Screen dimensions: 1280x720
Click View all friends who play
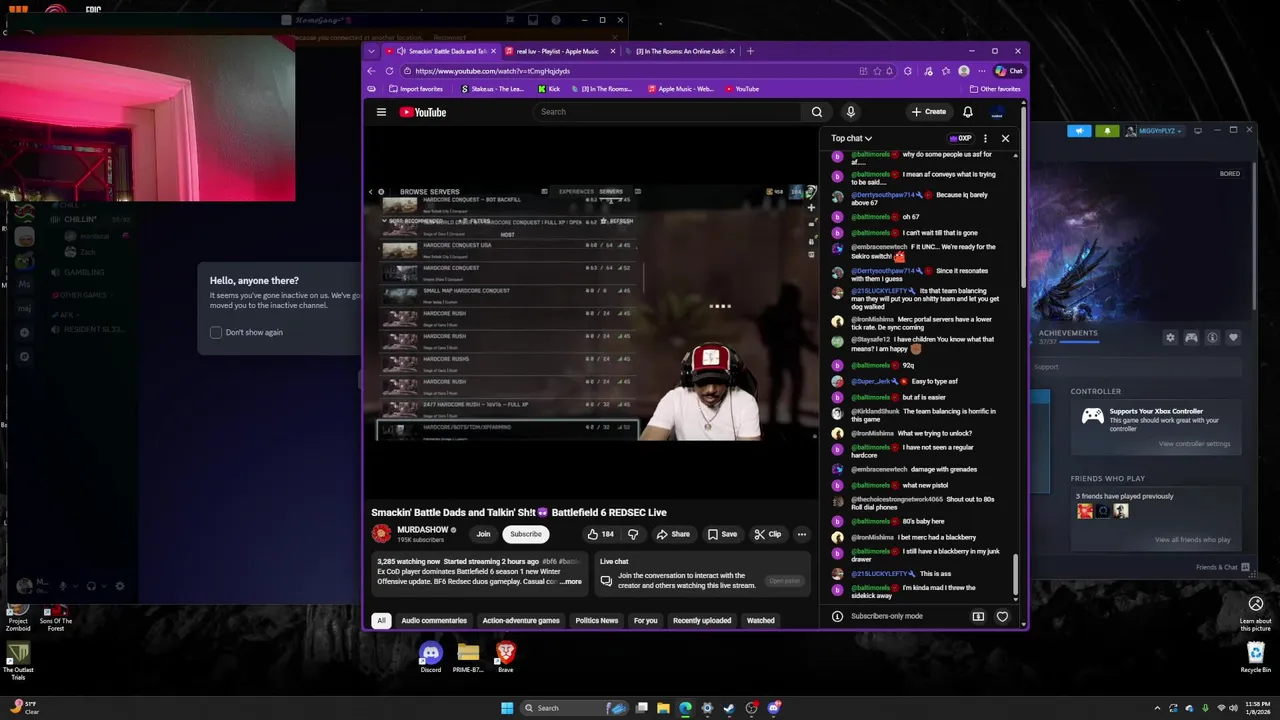coord(1192,540)
